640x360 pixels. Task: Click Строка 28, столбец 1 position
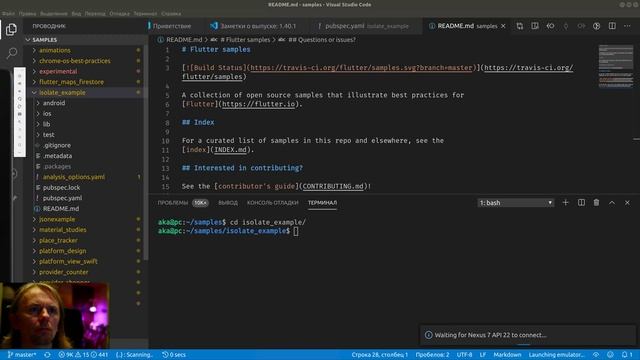[380, 355]
